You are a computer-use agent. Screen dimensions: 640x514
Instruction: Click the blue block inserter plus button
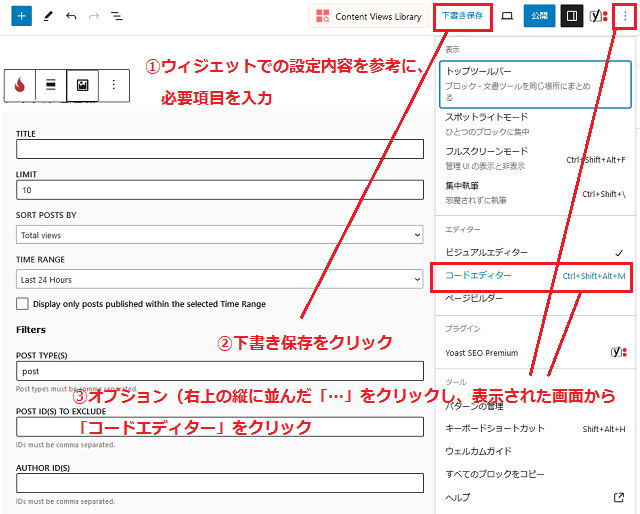pyautogui.click(x=21, y=16)
